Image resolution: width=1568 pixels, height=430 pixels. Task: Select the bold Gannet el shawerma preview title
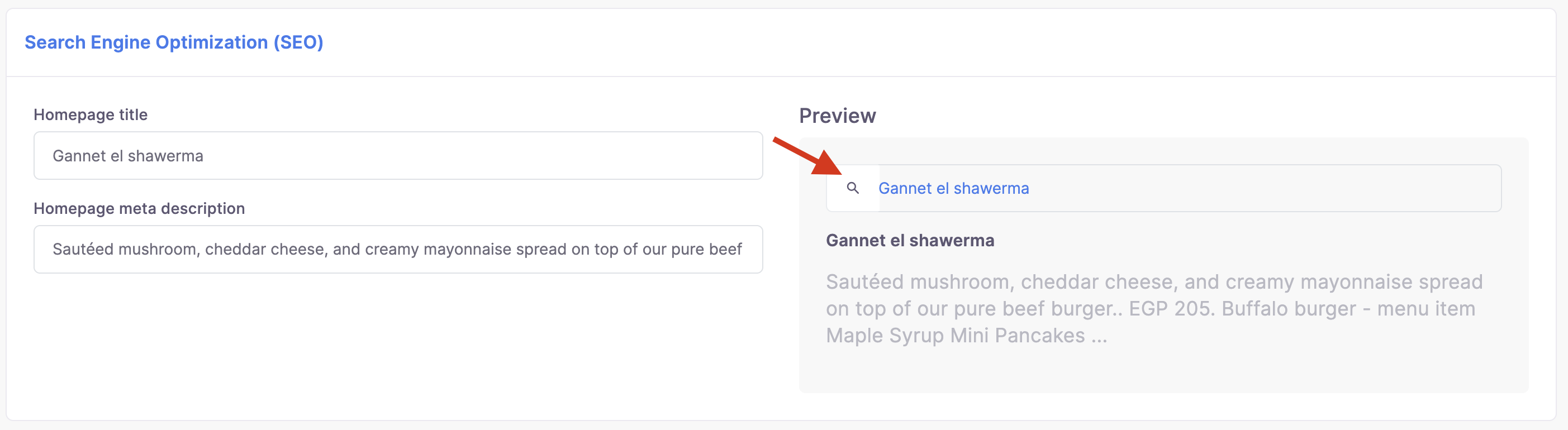pyautogui.click(x=910, y=240)
